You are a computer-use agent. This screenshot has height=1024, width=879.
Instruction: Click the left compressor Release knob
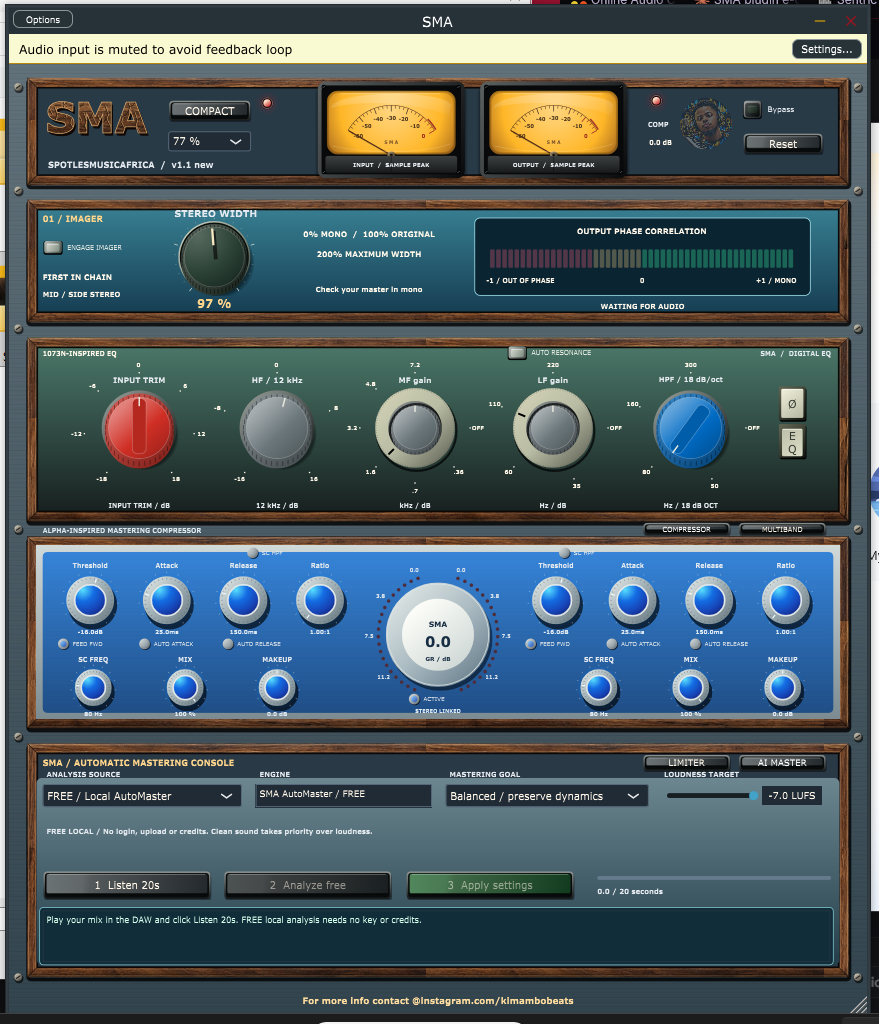coord(243,600)
